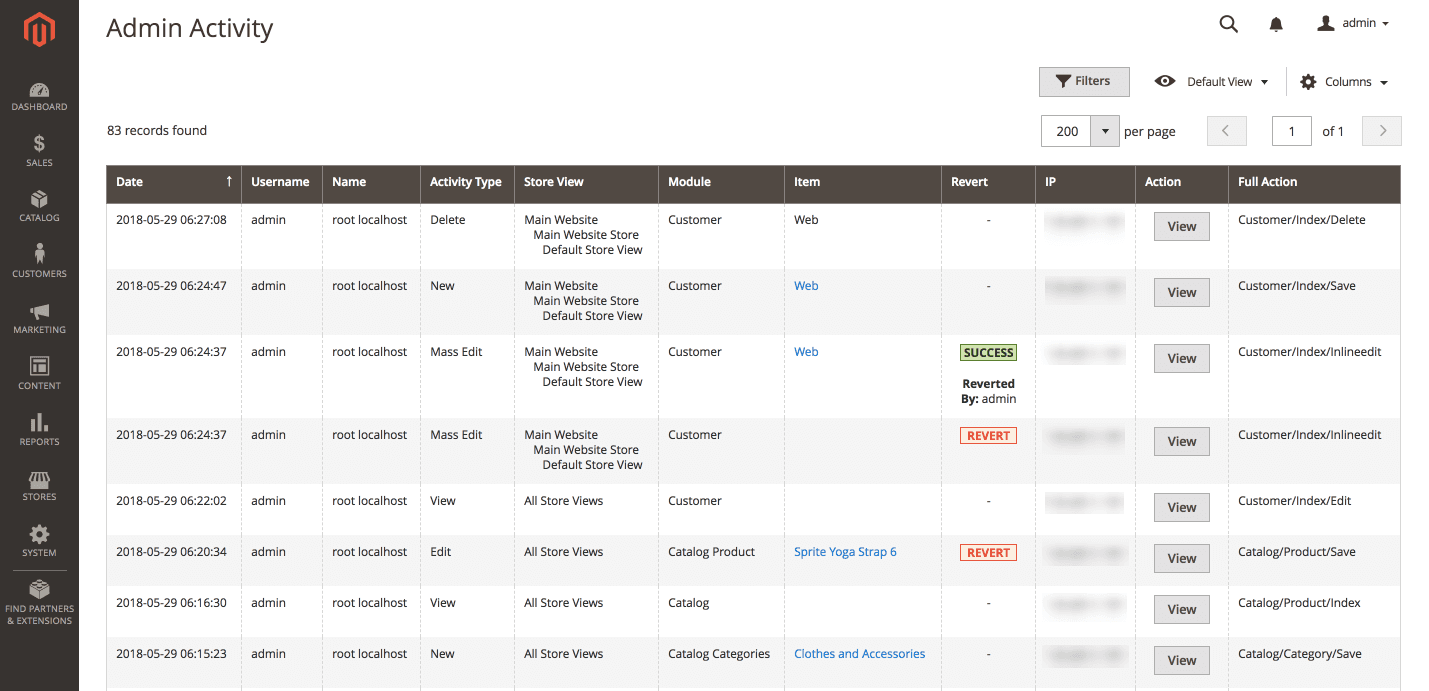The height and width of the screenshot is (691, 1429).
Task: Open the Stores sidebar menu
Action: pyautogui.click(x=39, y=486)
